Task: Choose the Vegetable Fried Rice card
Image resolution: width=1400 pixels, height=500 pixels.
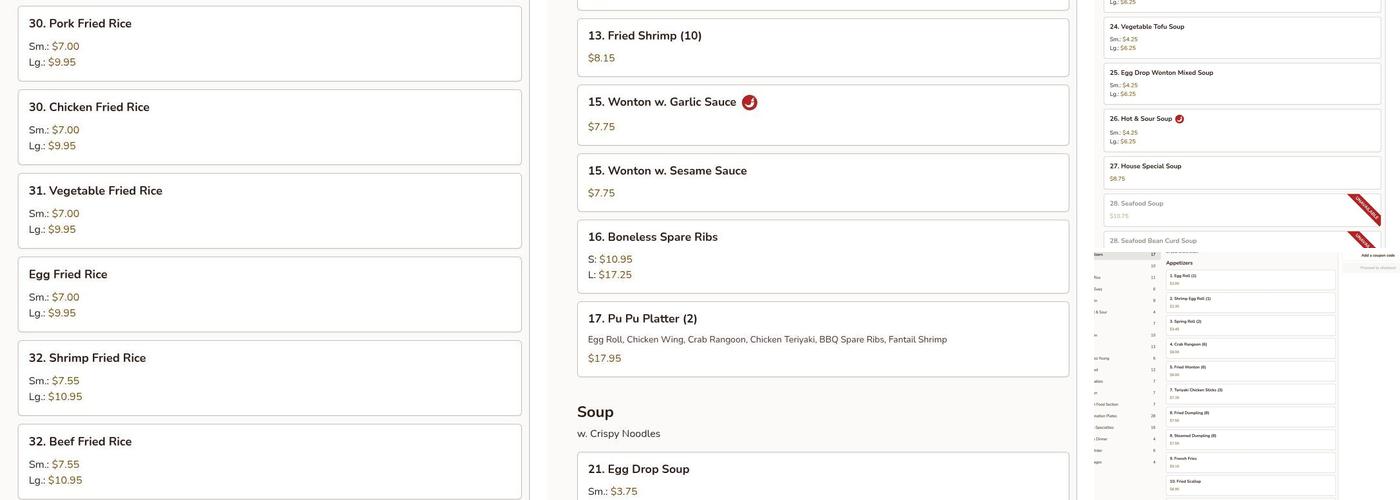Action: coord(269,210)
